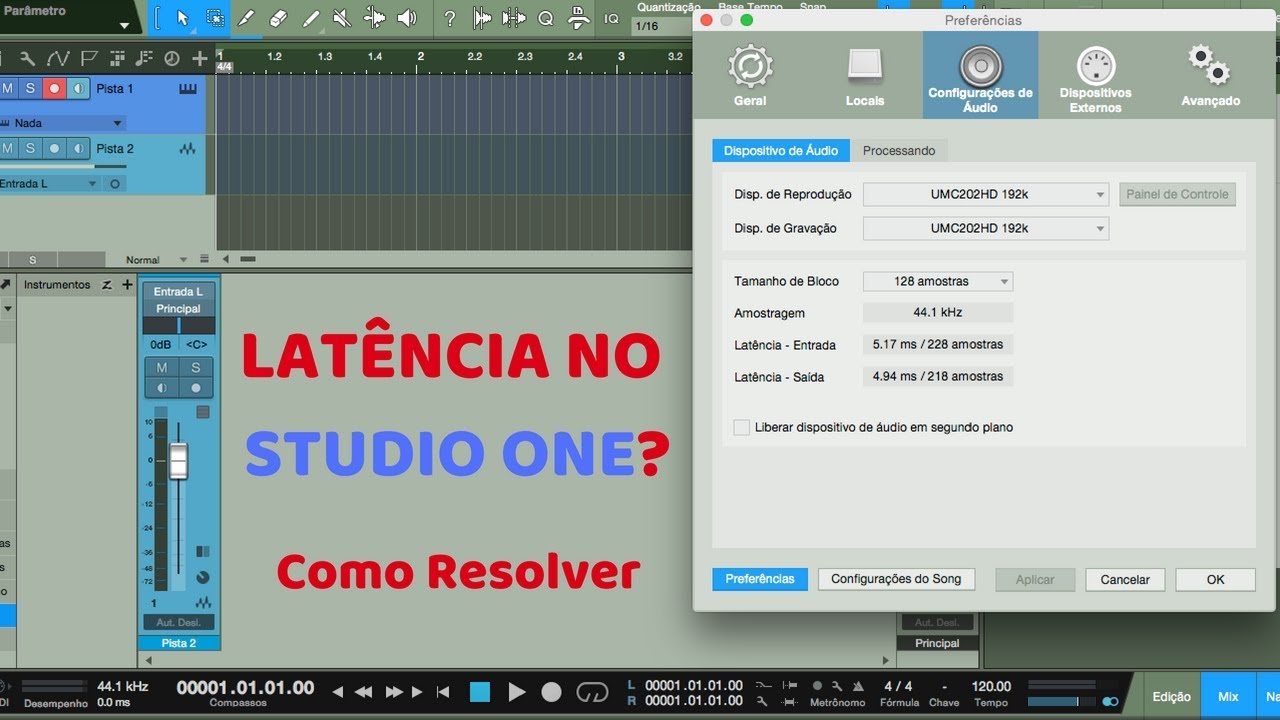Solo Pista 1 track
Screen dimensions: 1280x720
(x=30, y=88)
